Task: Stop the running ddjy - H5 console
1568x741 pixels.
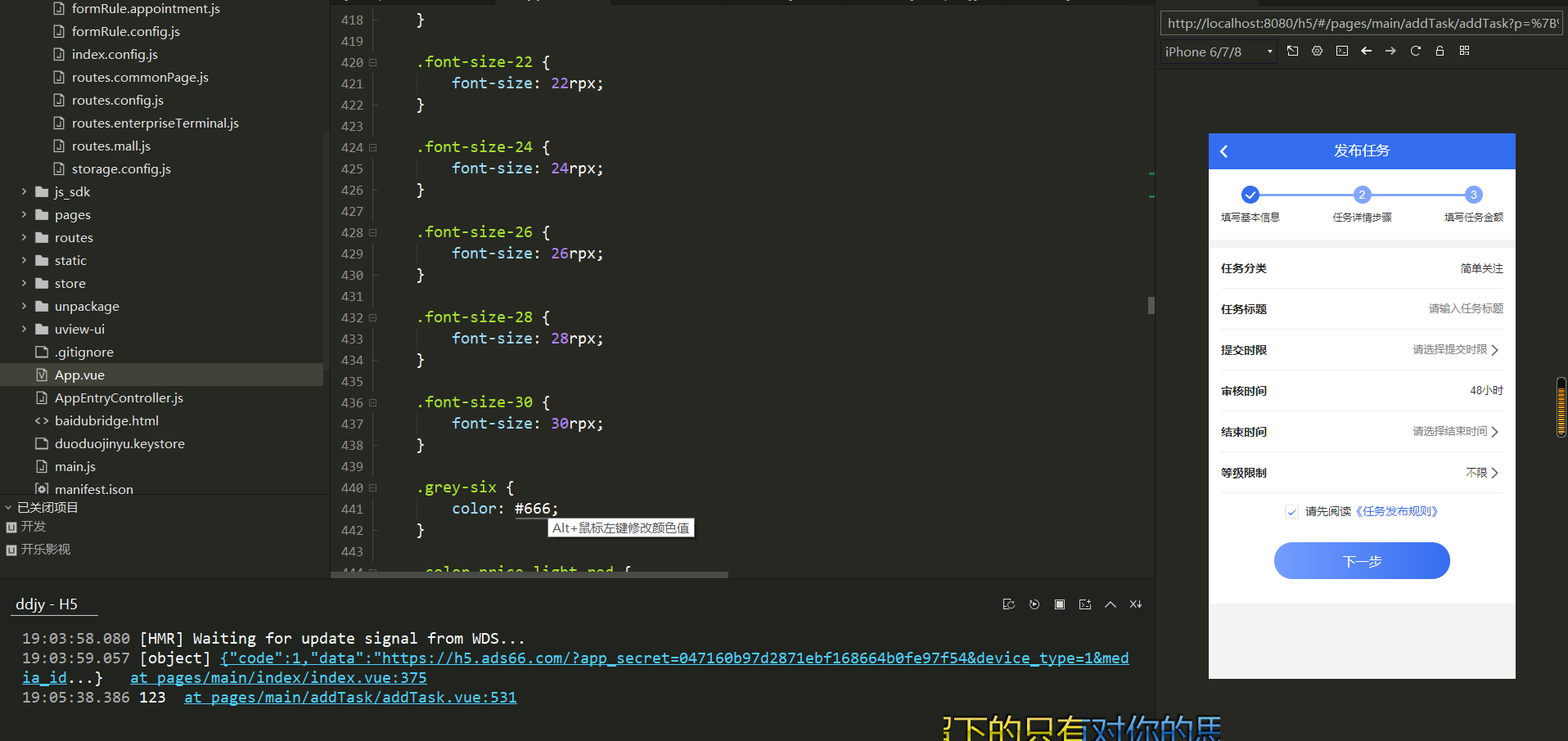Action: click(x=1060, y=604)
